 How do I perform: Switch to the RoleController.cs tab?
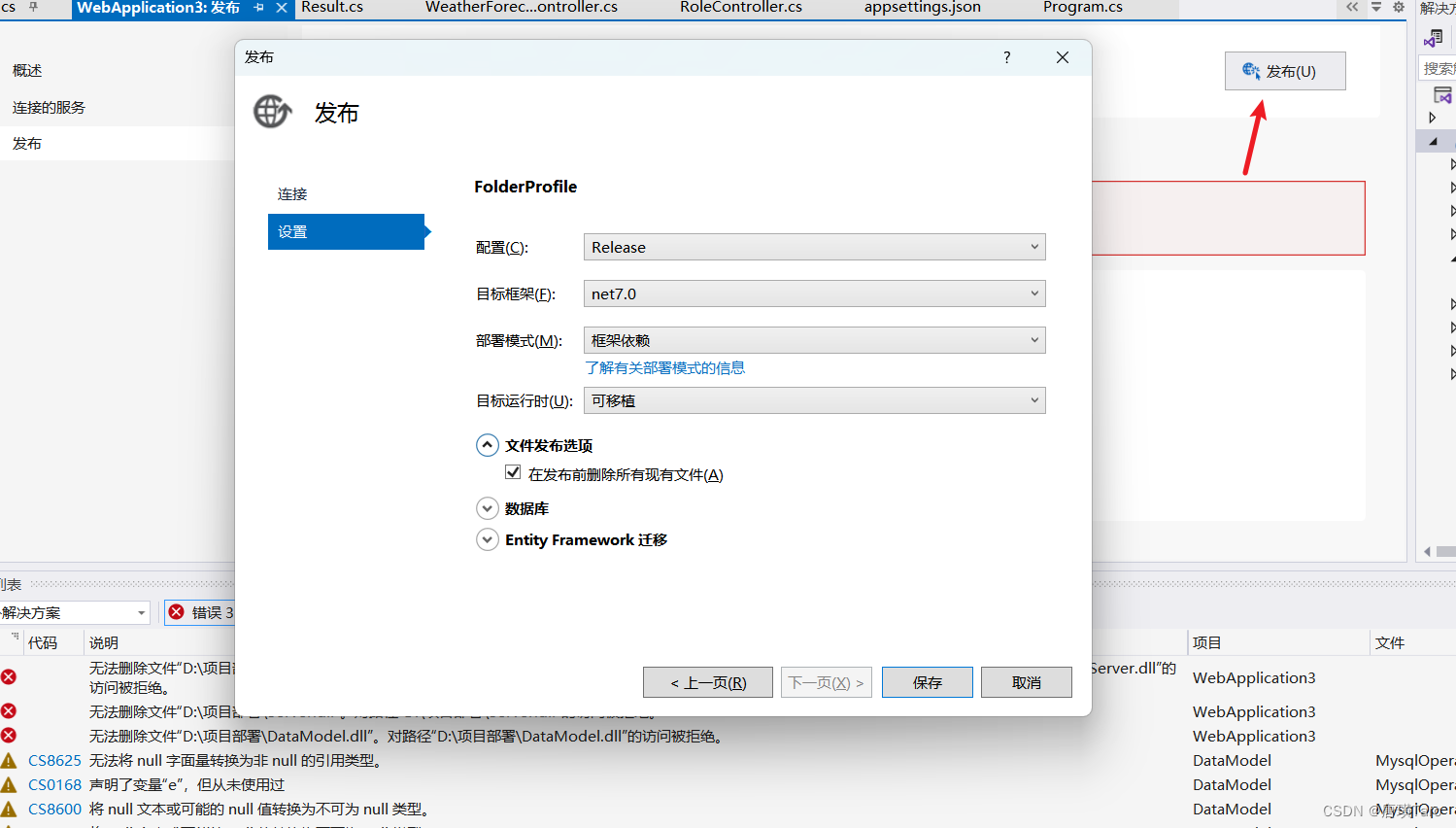(x=741, y=8)
